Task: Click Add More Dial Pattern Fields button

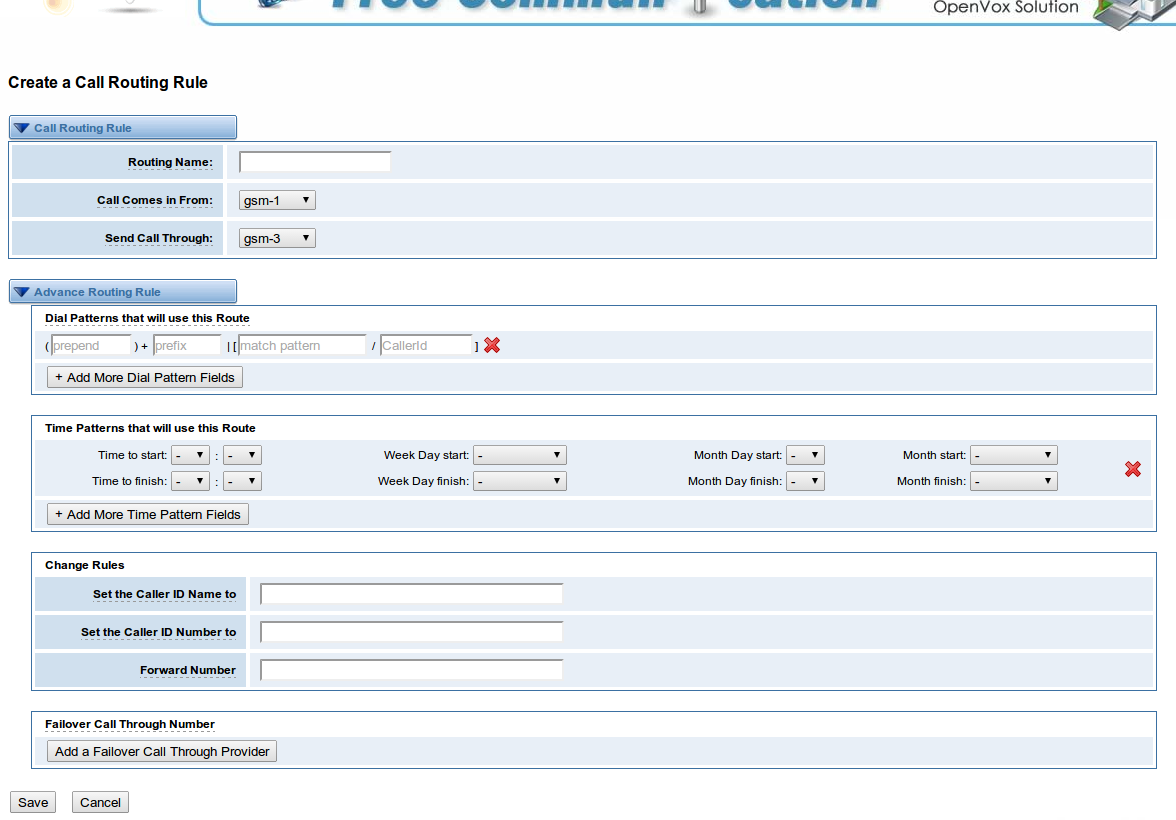Action: [x=145, y=377]
